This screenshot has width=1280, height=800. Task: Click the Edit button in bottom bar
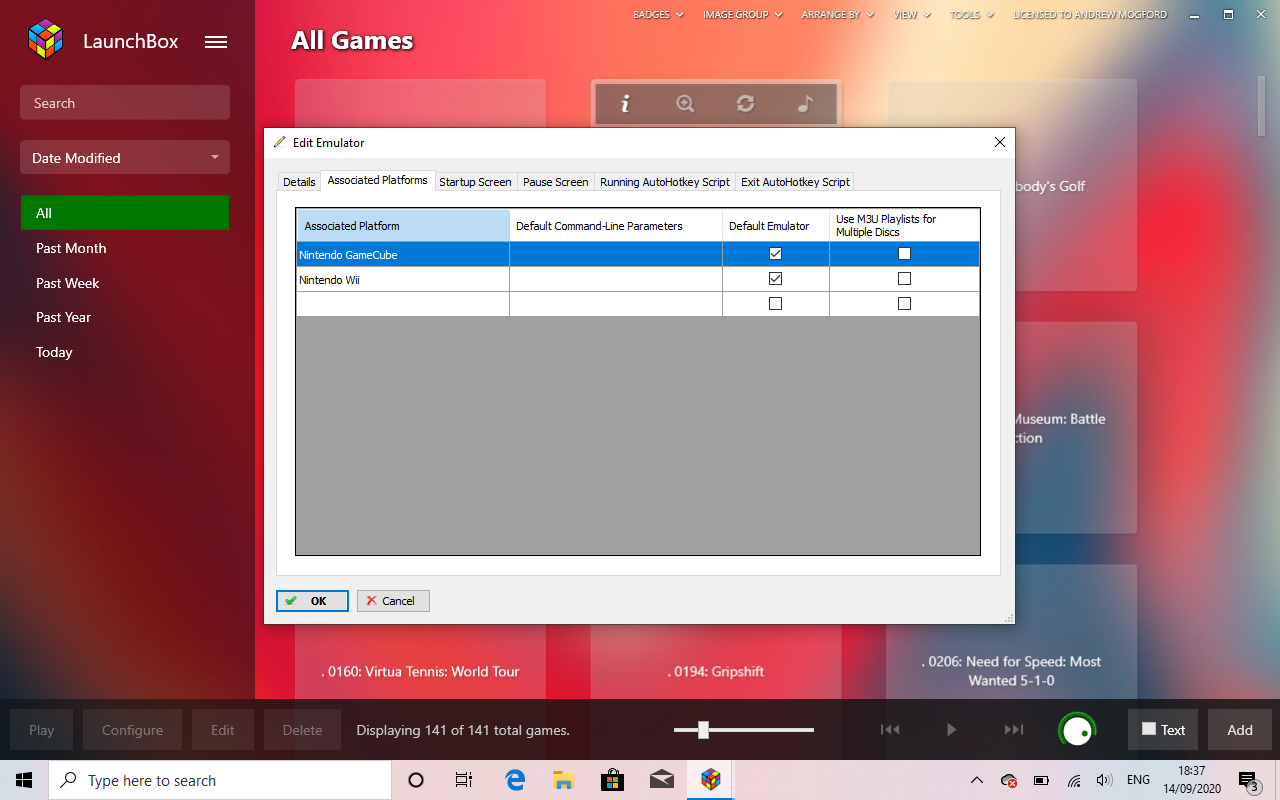223,730
